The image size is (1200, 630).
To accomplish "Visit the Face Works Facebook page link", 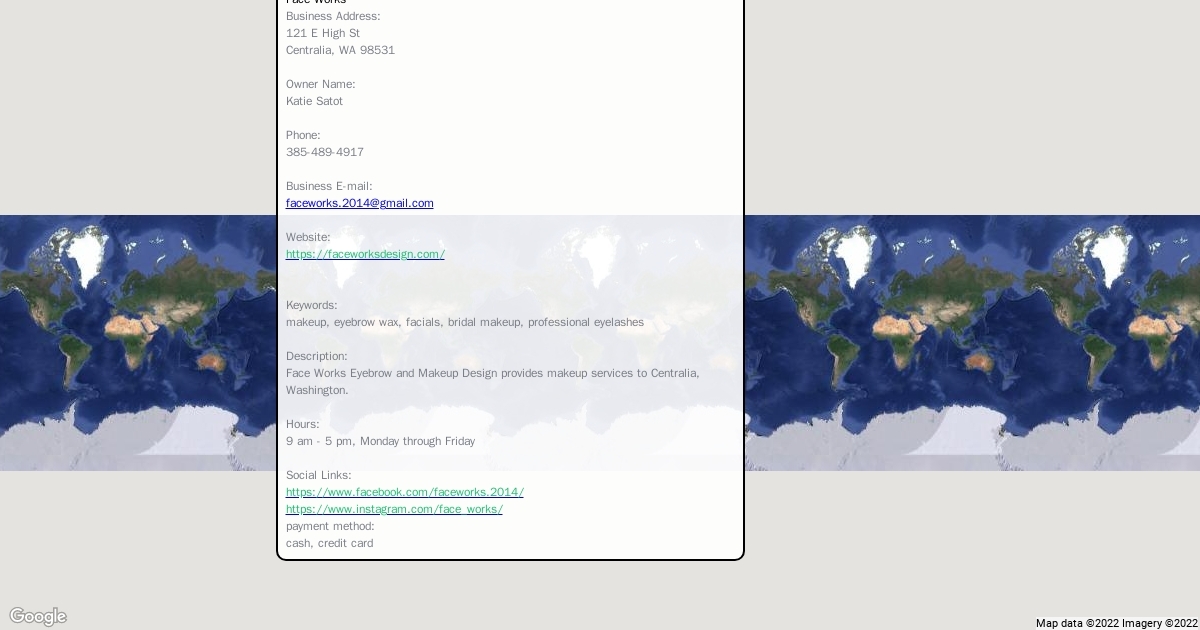I will (404, 492).
